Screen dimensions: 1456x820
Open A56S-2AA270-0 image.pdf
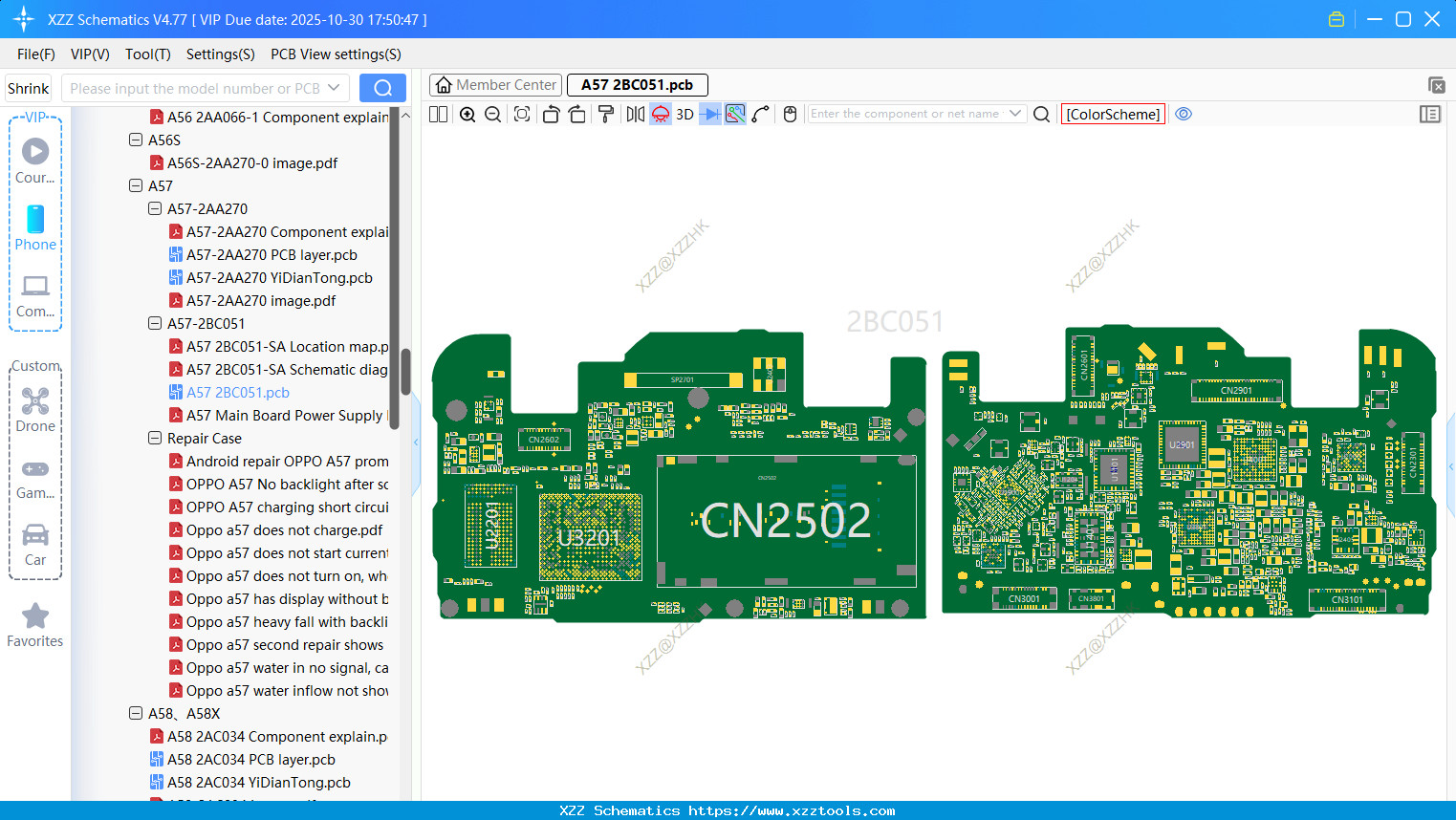tap(252, 162)
